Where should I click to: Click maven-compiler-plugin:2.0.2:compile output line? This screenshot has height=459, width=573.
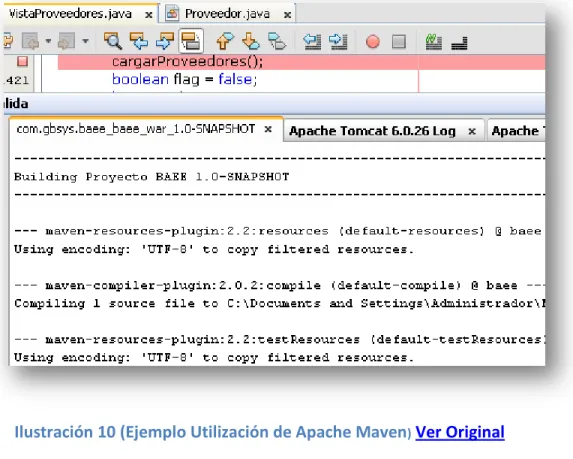coord(280,285)
